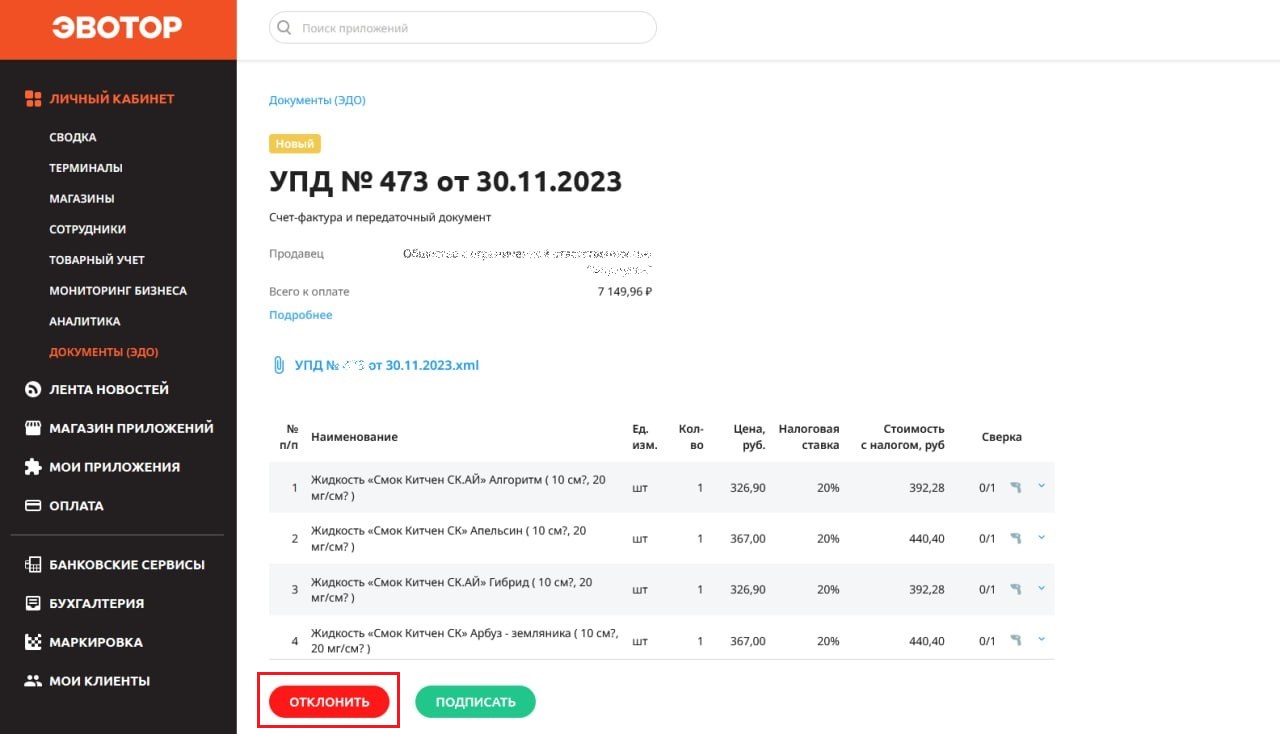Go to Мои приложения
Image resolution: width=1280 pixels, height=734 pixels.
point(115,467)
